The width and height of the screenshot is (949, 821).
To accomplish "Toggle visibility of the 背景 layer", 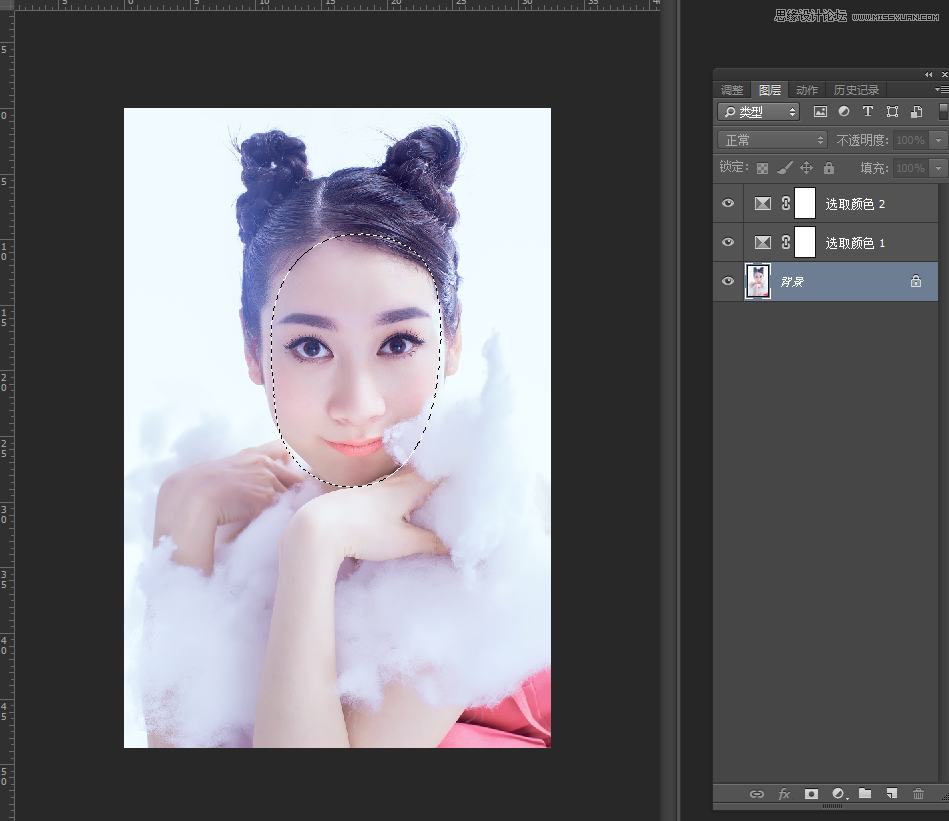I will [x=728, y=282].
